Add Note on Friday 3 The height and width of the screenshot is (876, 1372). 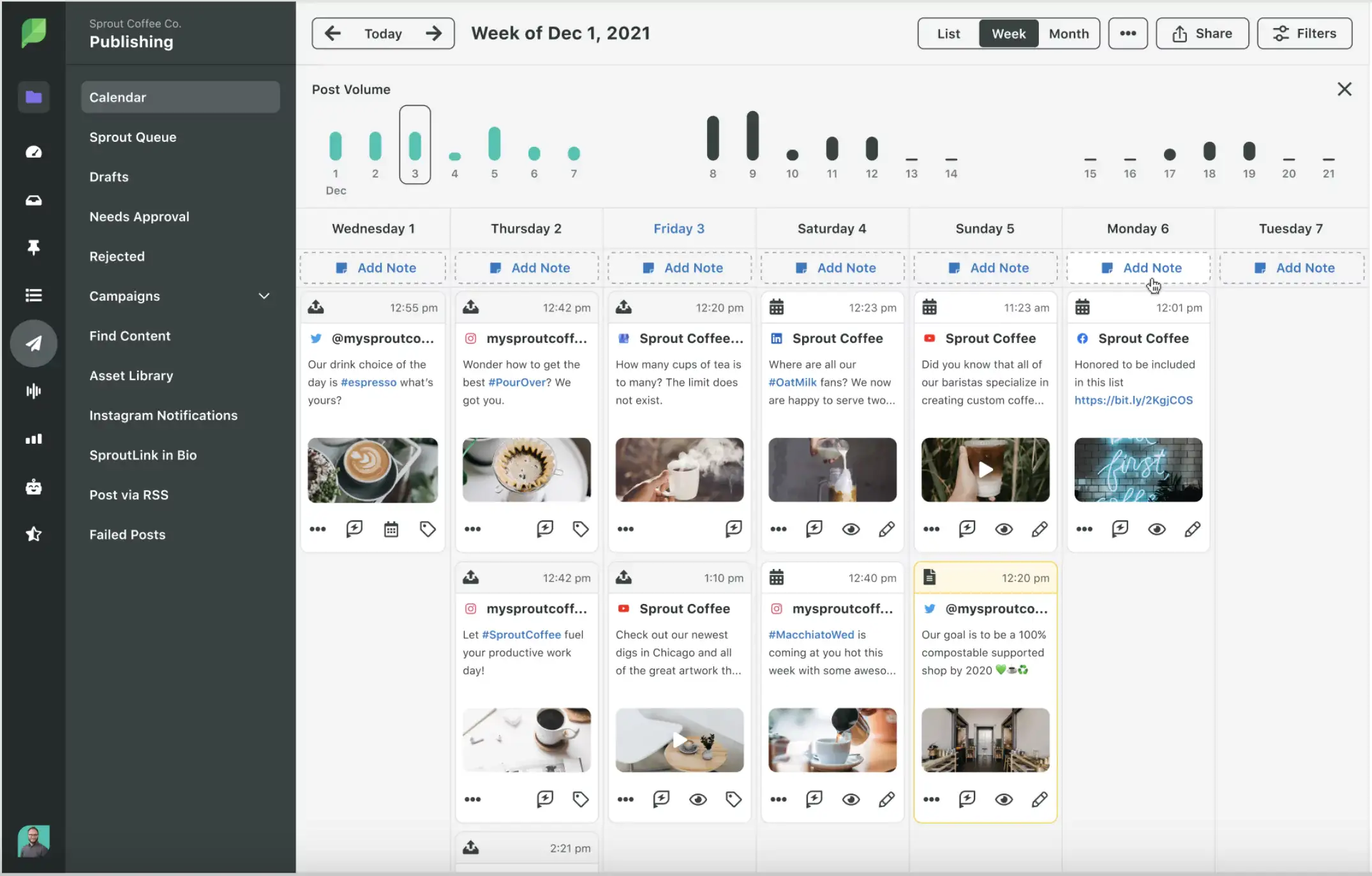click(680, 268)
